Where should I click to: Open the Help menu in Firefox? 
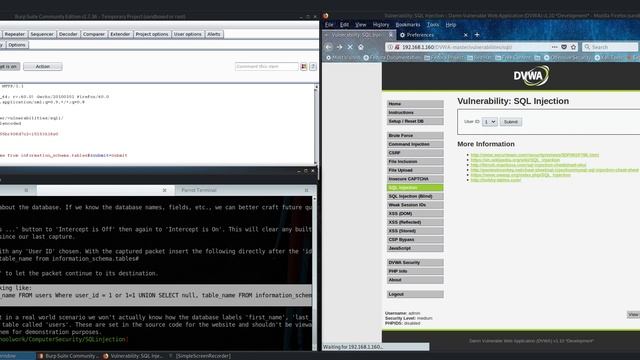click(451, 25)
